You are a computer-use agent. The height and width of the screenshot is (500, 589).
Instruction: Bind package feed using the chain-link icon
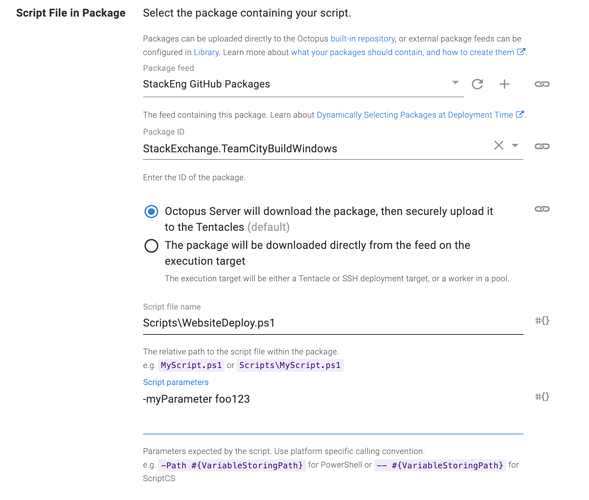(x=542, y=84)
